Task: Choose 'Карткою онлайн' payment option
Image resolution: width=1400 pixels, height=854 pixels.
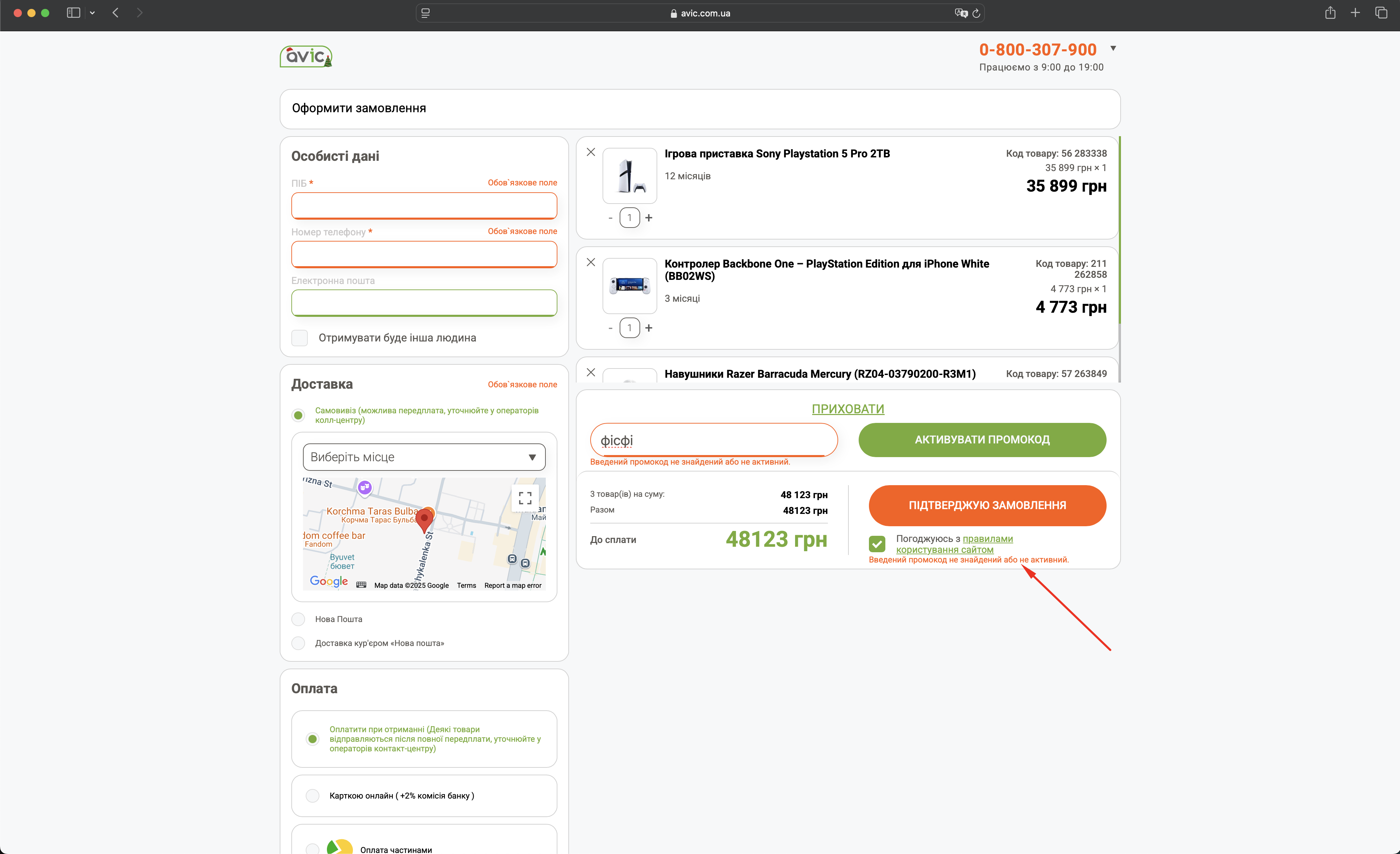Action: click(313, 795)
